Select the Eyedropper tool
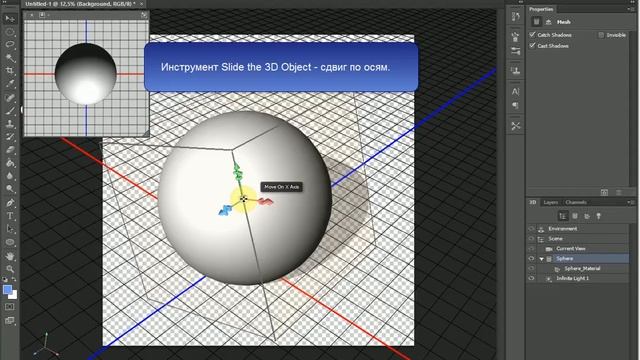 point(10,84)
